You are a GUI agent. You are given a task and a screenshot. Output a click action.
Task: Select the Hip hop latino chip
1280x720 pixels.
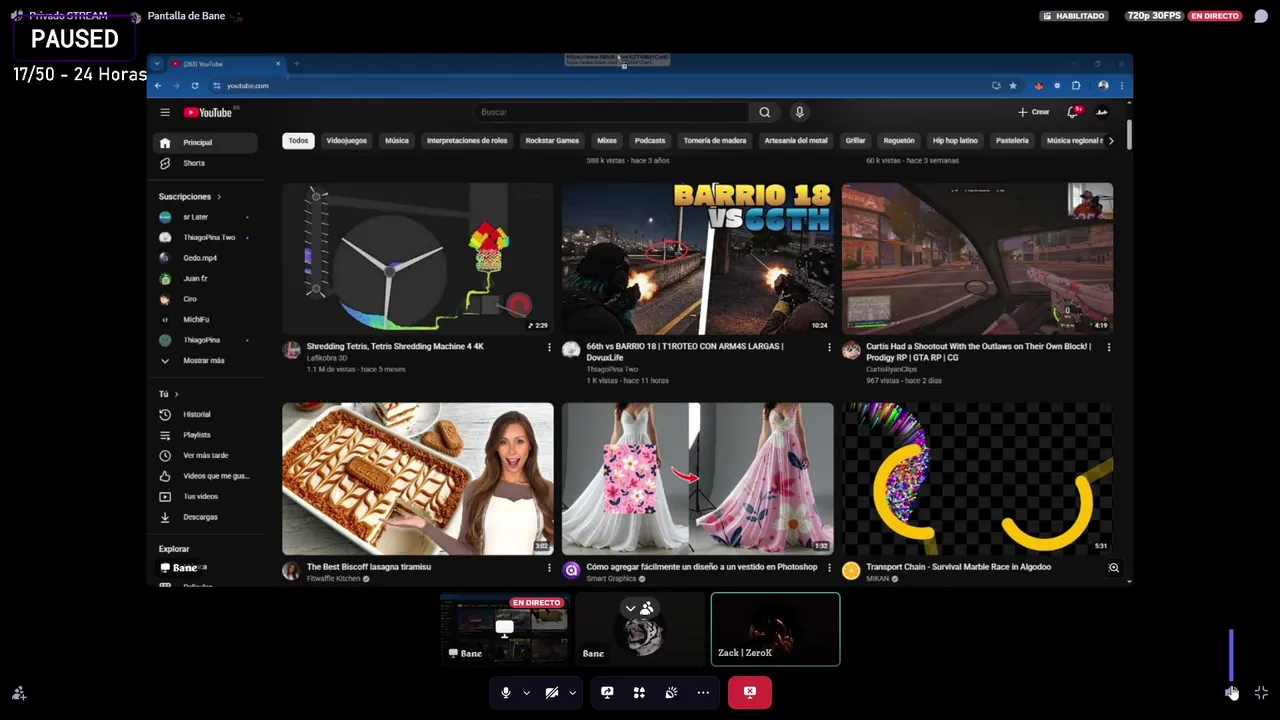(x=955, y=141)
